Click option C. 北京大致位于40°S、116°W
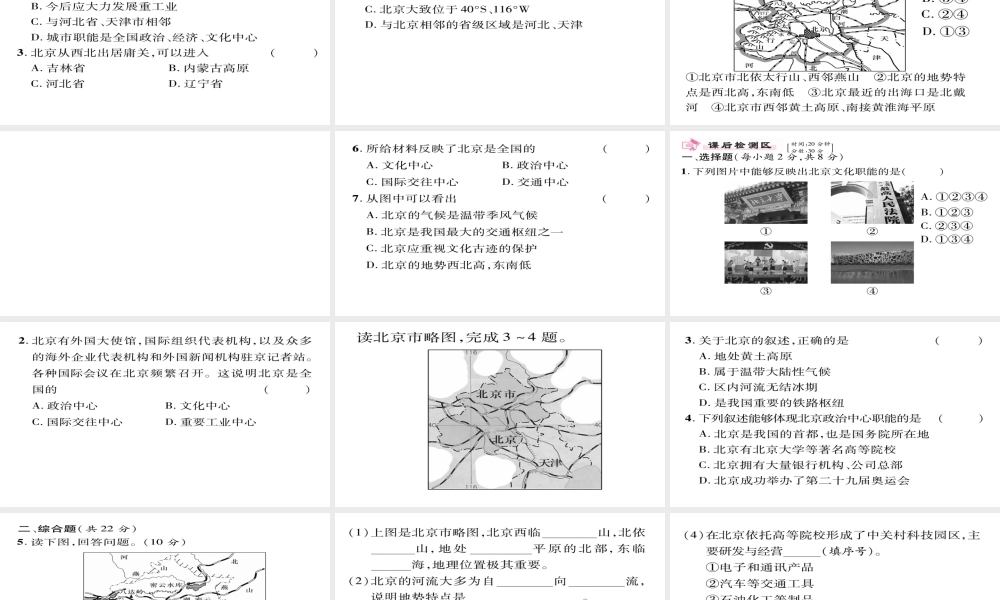 click(447, 10)
